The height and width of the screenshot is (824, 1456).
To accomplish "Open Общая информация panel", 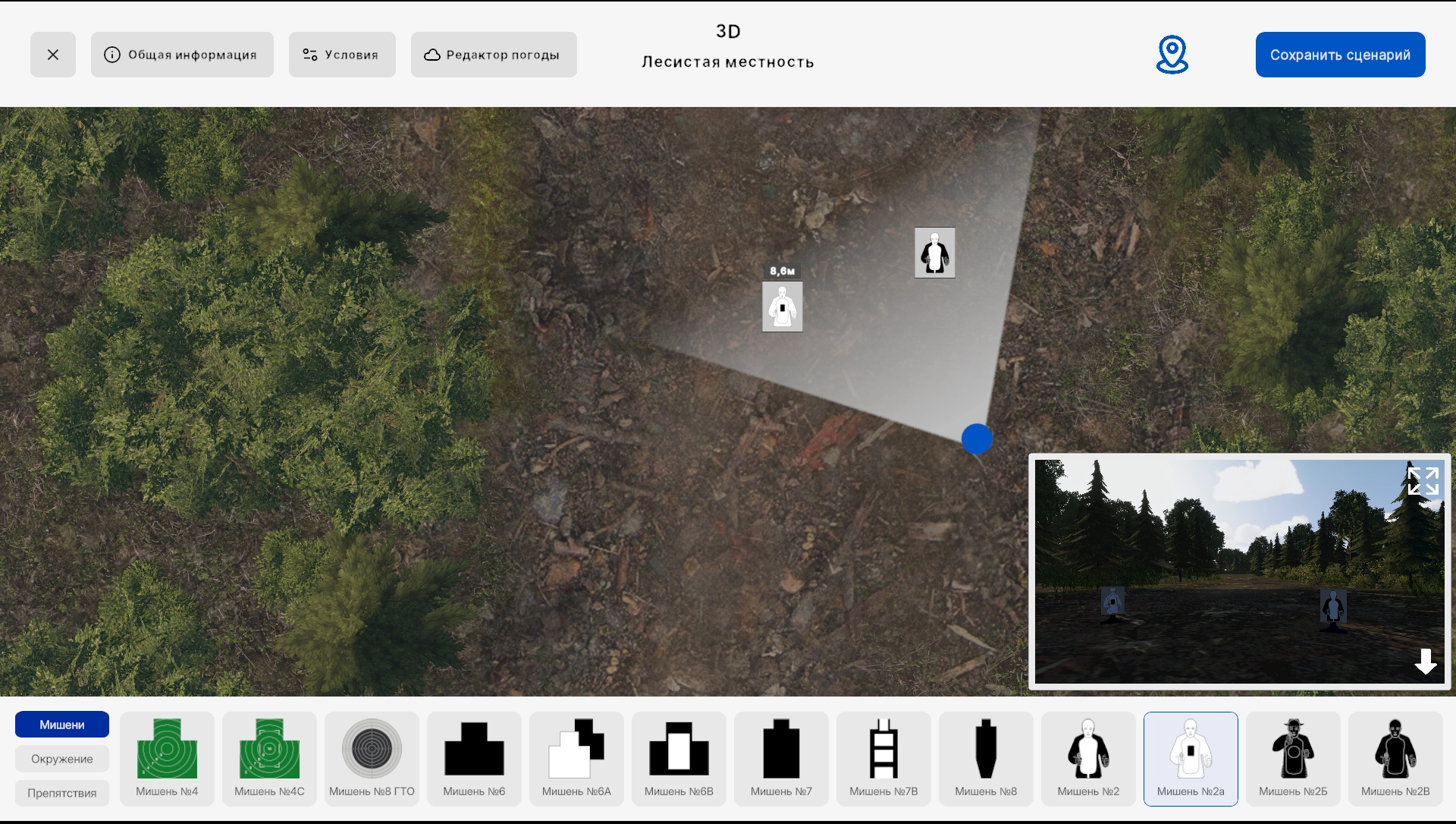I will pos(182,55).
